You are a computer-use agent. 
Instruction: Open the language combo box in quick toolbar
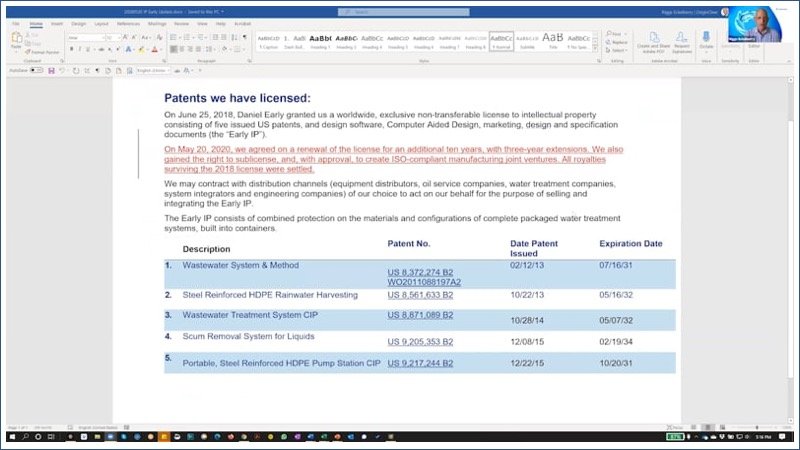153,70
